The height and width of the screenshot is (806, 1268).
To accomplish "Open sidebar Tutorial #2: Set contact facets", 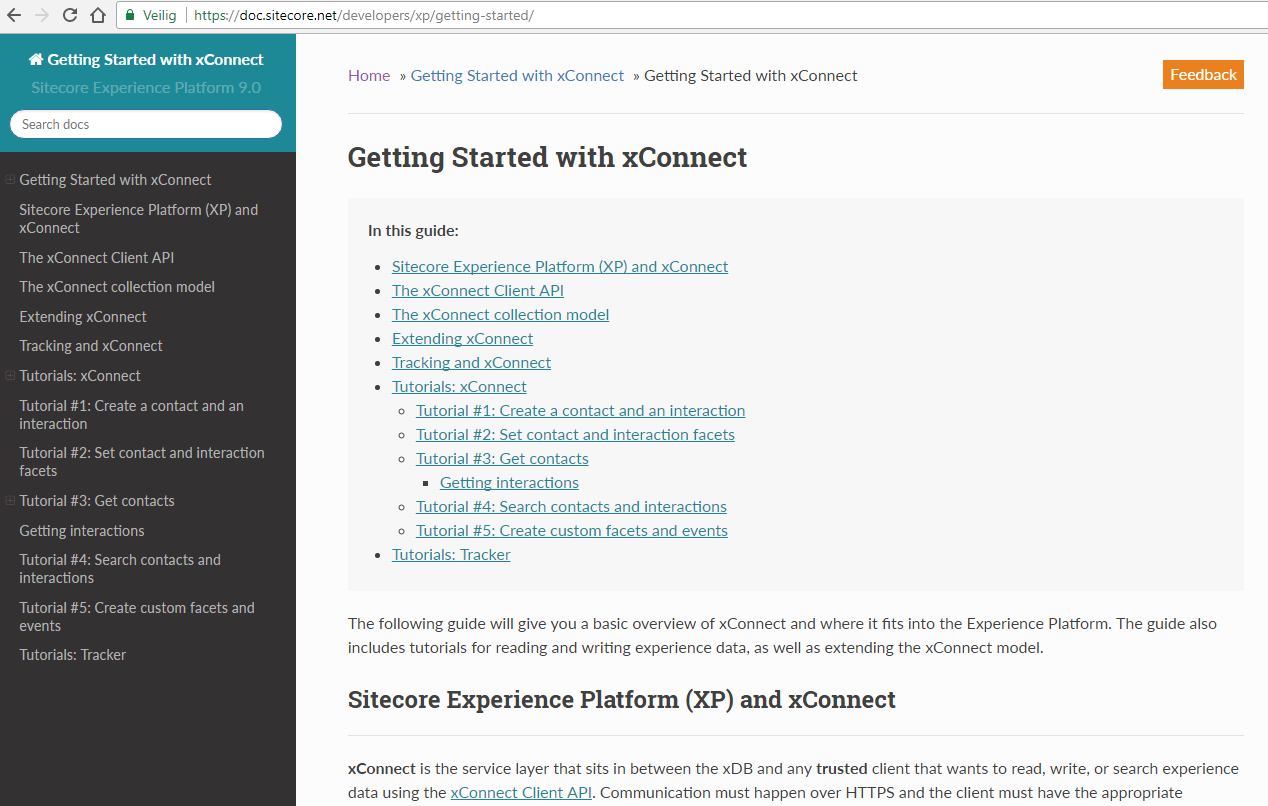I will (x=142, y=462).
